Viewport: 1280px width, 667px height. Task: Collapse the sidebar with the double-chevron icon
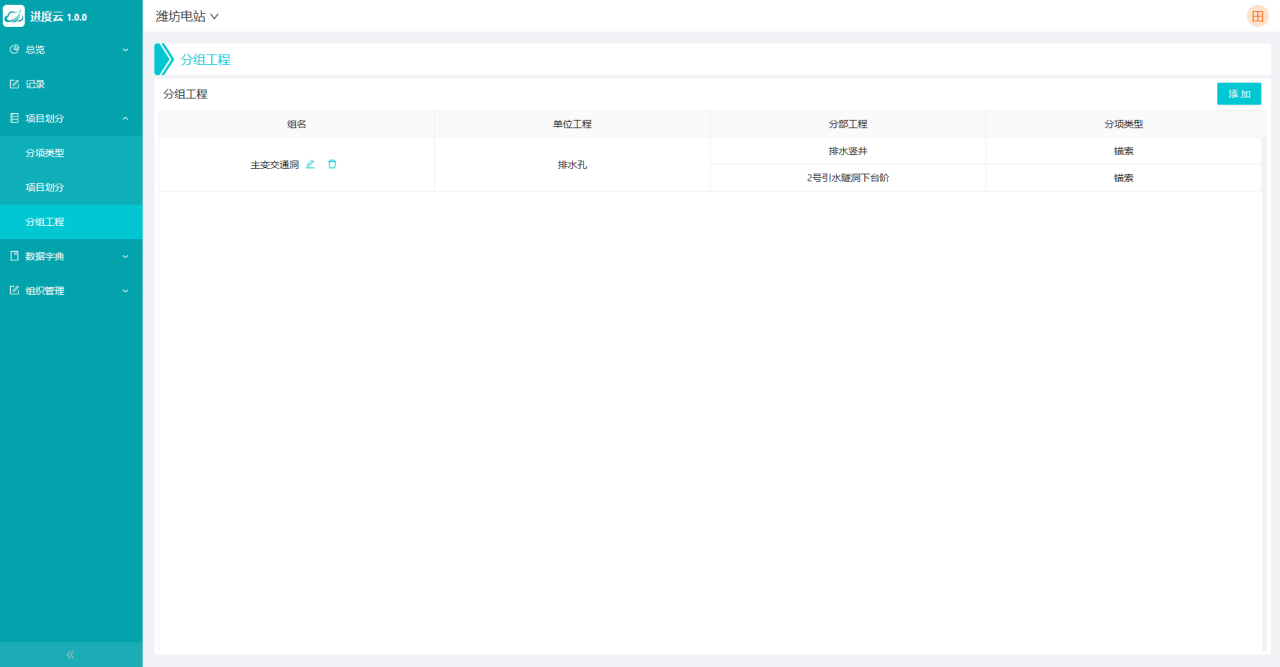[x=71, y=654]
